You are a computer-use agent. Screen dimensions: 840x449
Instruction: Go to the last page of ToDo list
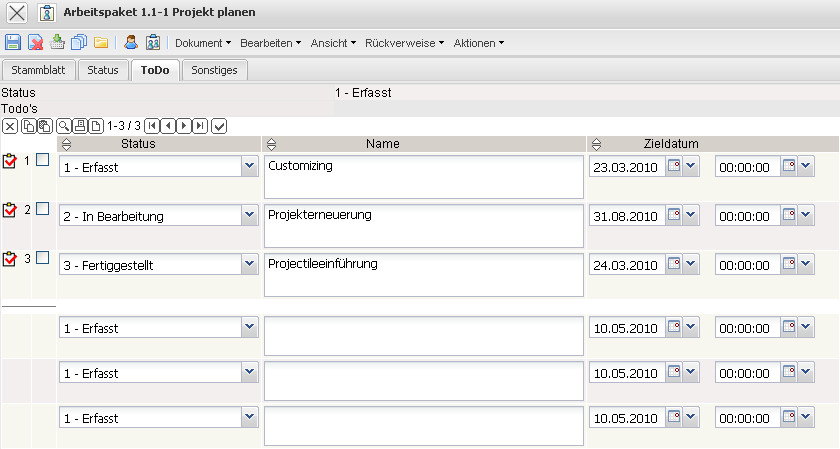point(200,125)
